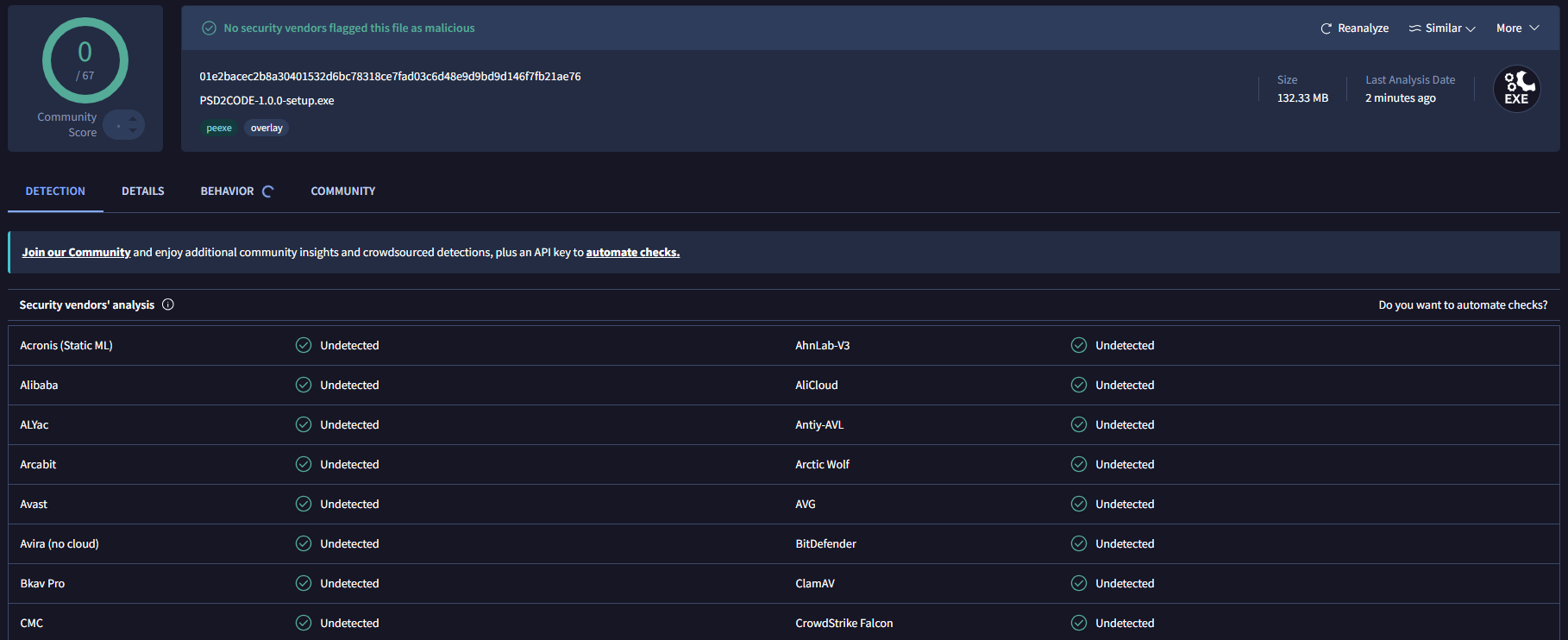Click the check icon for Bkav Pro
The height and width of the screenshot is (640, 1568).
tap(304, 583)
